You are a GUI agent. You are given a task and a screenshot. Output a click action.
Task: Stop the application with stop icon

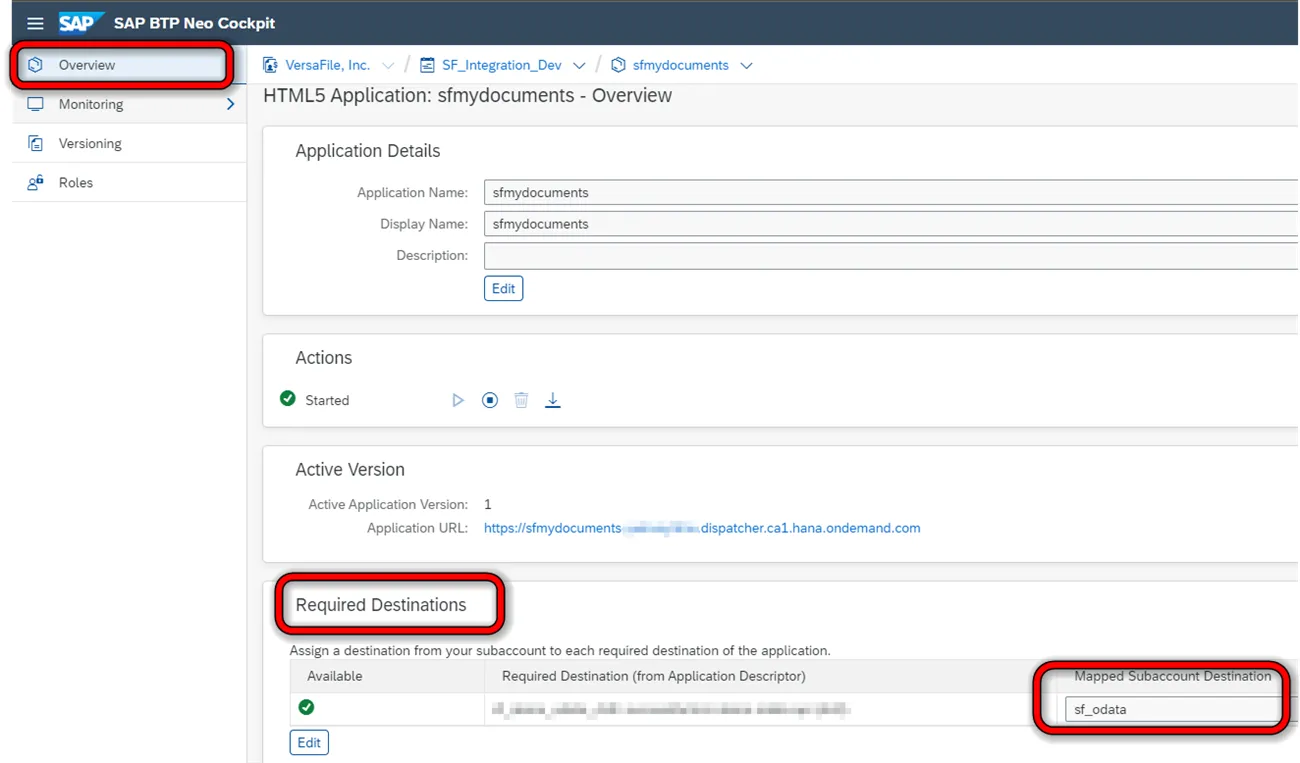coord(490,400)
